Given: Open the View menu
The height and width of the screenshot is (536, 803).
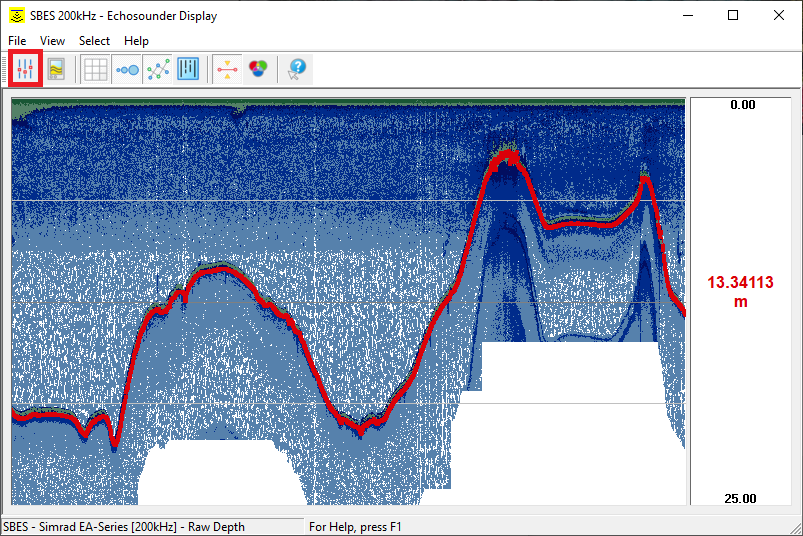Looking at the screenshot, I should point(52,41).
